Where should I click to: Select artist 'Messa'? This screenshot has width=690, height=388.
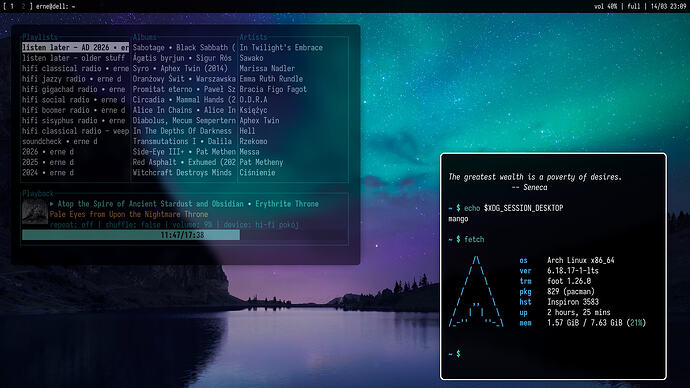(250, 152)
